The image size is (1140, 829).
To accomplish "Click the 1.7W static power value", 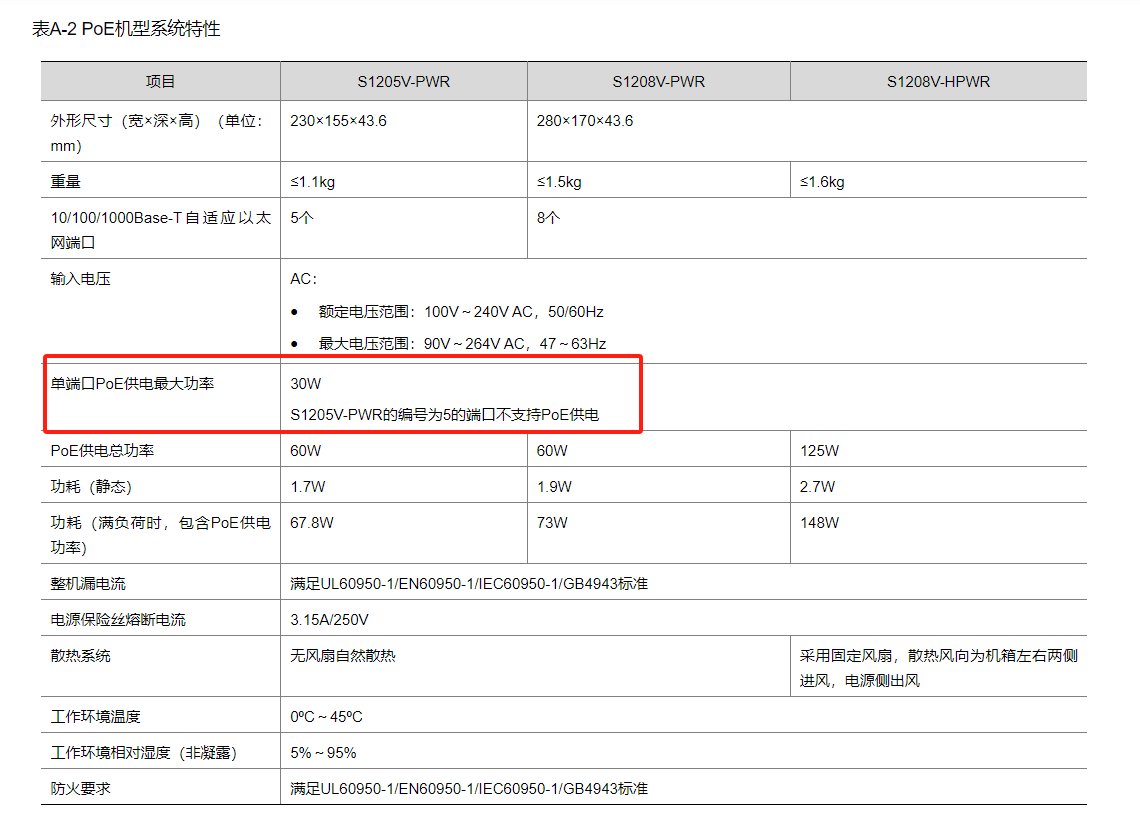I will [x=308, y=486].
